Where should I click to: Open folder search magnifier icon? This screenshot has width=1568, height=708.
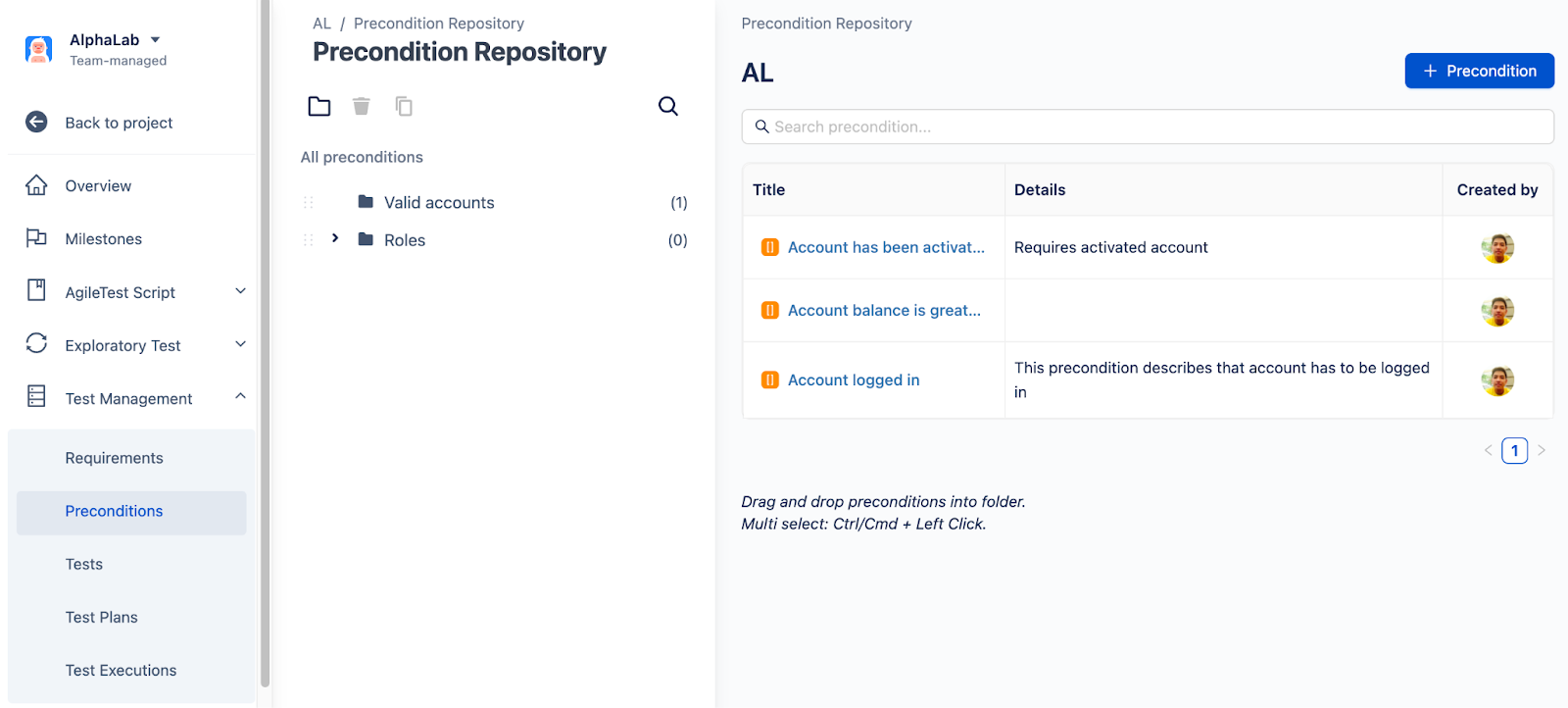click(668, 106)
